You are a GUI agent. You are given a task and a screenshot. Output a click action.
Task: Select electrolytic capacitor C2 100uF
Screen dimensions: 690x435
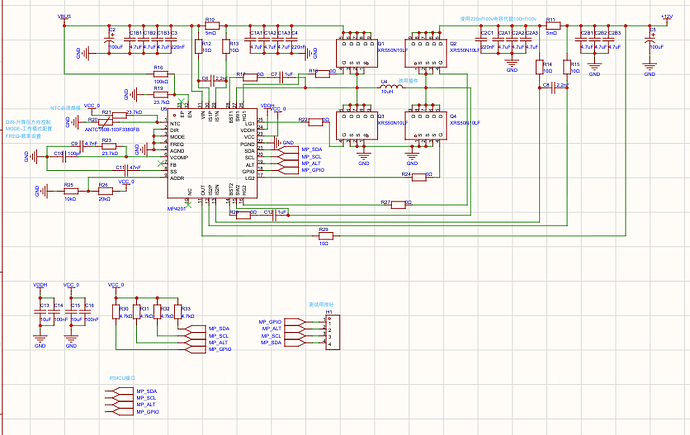pyautogui.click(x=109, y=40)
